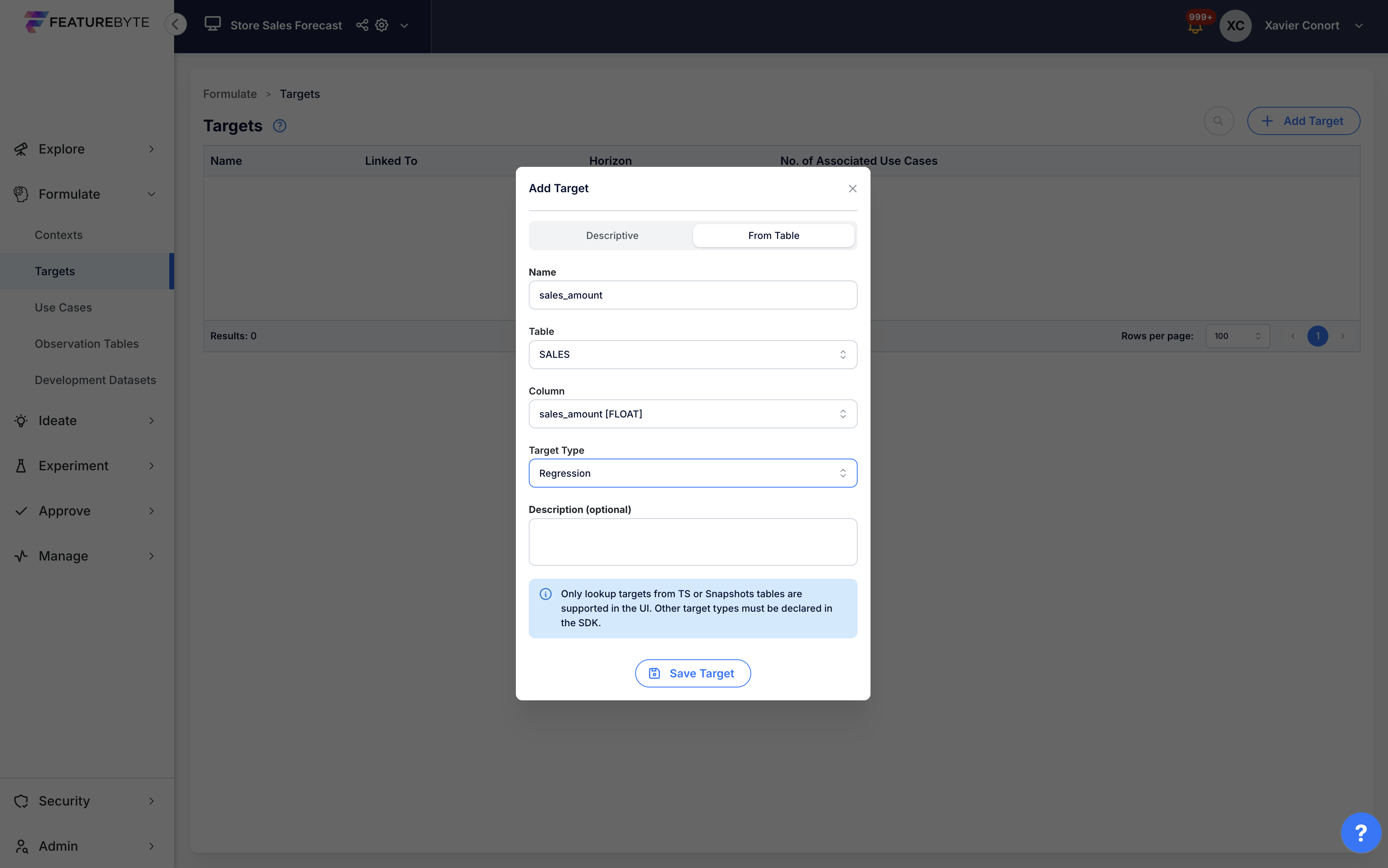Open the settings gear in top bar
The width and height of the screenshot is (1388, 868).
(x=382, y=25)
